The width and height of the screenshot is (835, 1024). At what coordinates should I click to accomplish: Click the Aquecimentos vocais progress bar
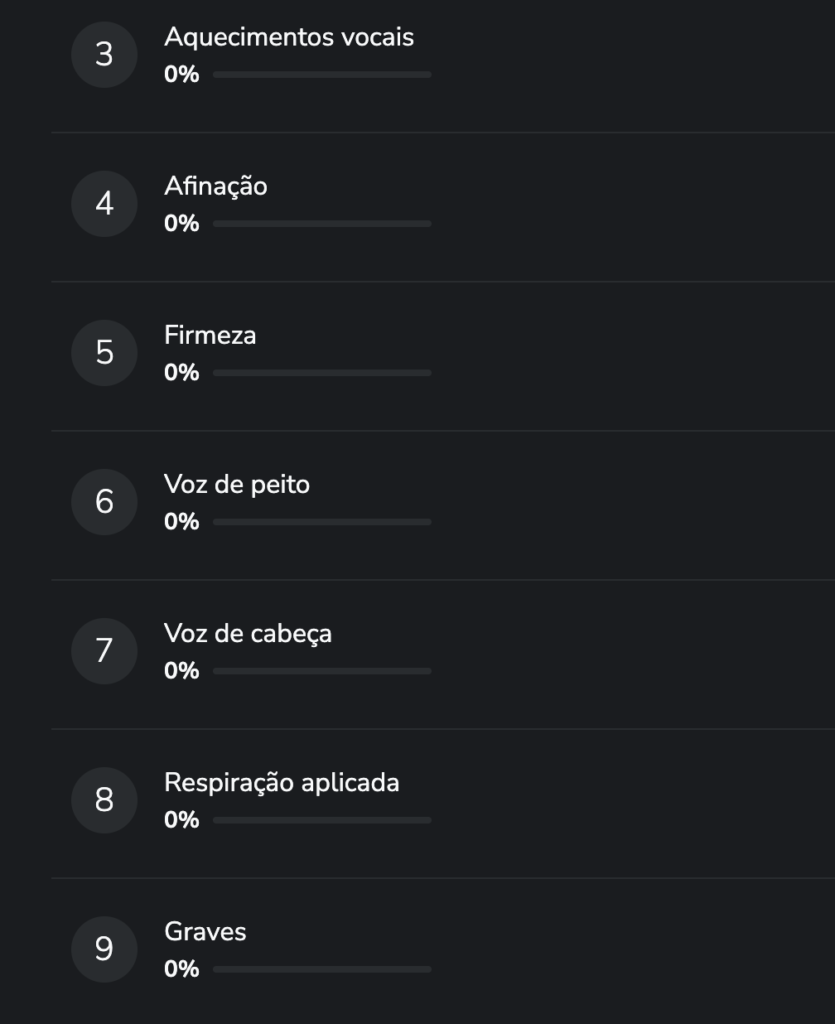(322, 75)
